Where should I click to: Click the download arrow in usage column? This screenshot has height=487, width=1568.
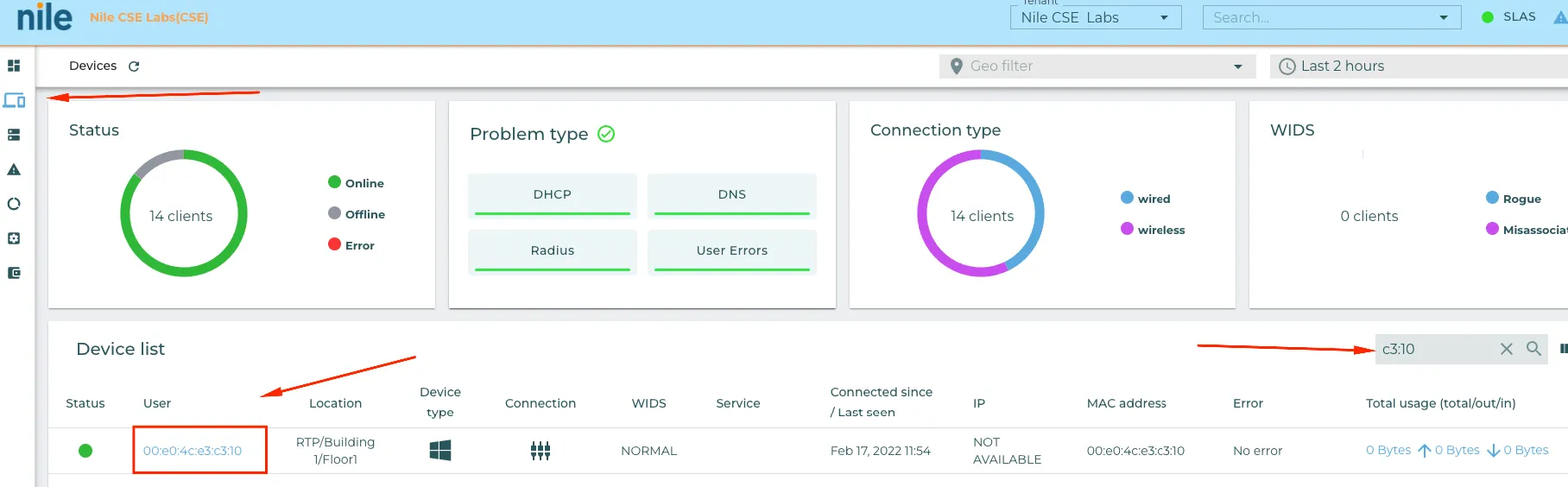pyautogui.click(x=1493, y=451)
